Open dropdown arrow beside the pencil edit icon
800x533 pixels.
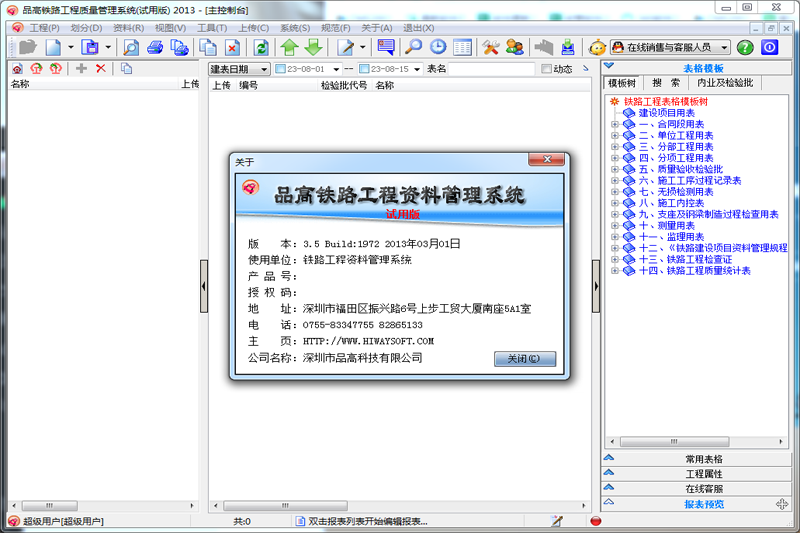tap(362, 47)
